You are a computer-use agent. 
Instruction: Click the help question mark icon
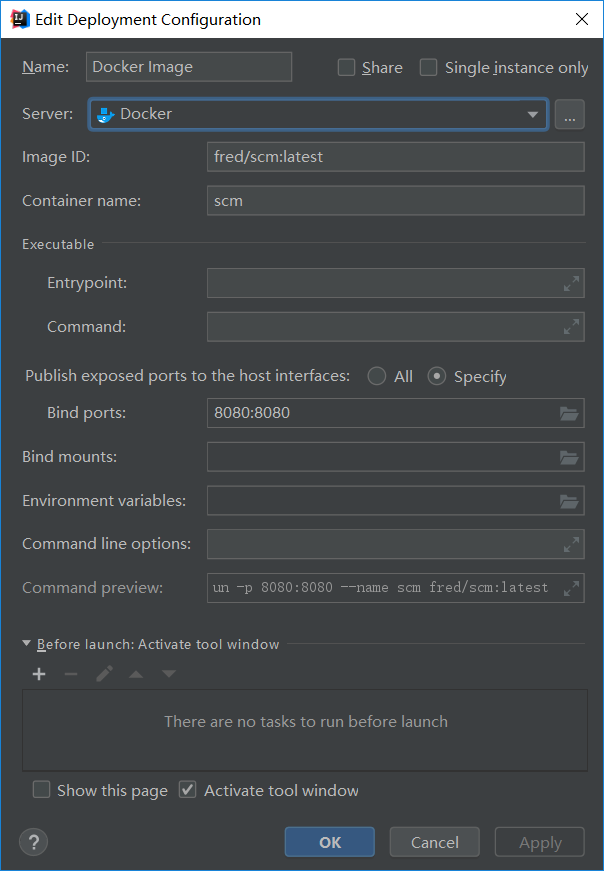pos(33,842)
